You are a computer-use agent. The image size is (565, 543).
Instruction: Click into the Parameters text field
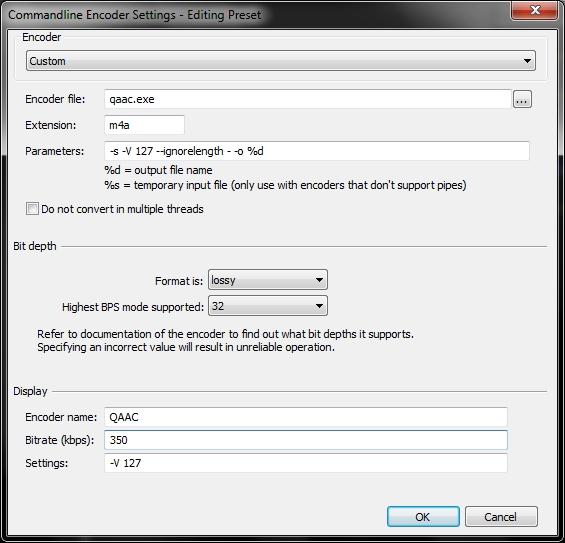click(317, 151)
